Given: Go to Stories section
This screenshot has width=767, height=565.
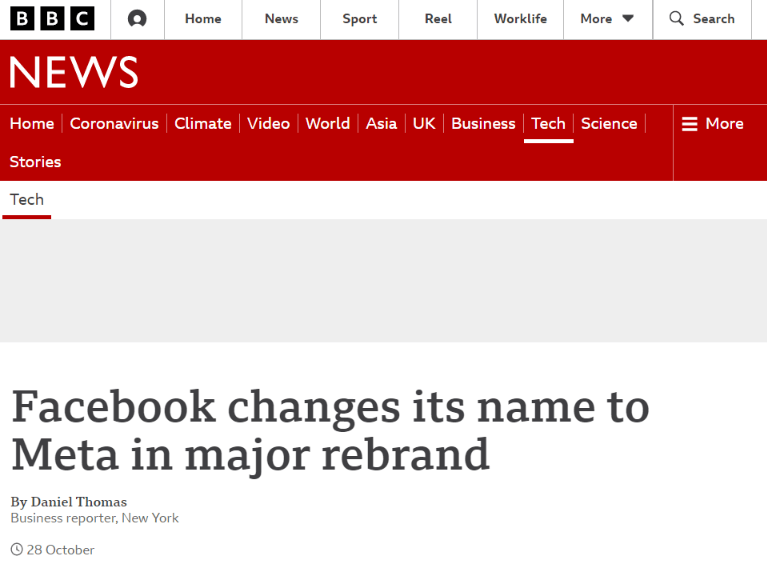Looking at the screenshot, I should (35, 162).
